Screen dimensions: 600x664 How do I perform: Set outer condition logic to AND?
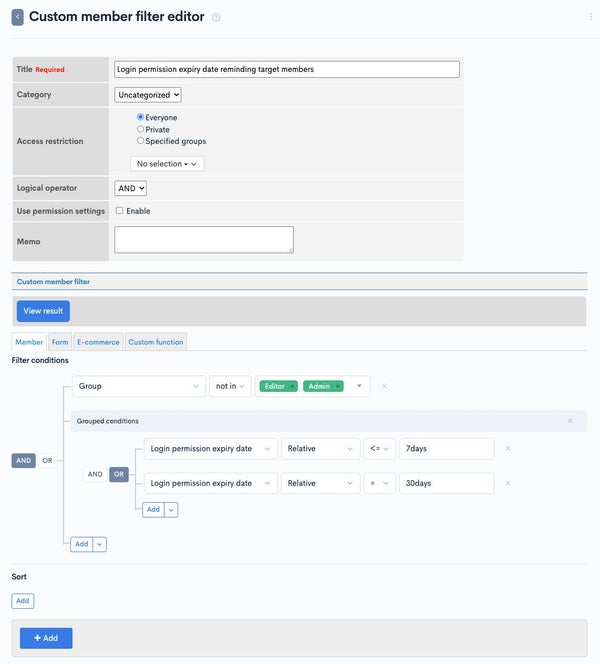pyautogui.click(x=23, y=460)
